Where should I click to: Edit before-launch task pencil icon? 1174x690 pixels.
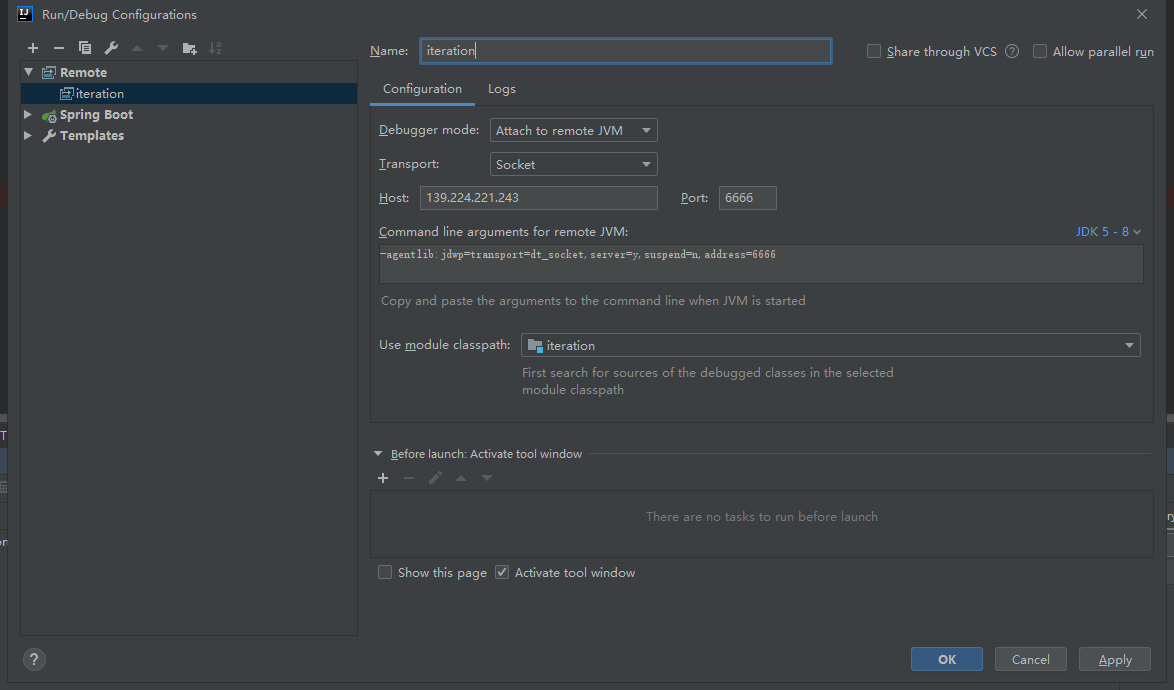point(435,478)
